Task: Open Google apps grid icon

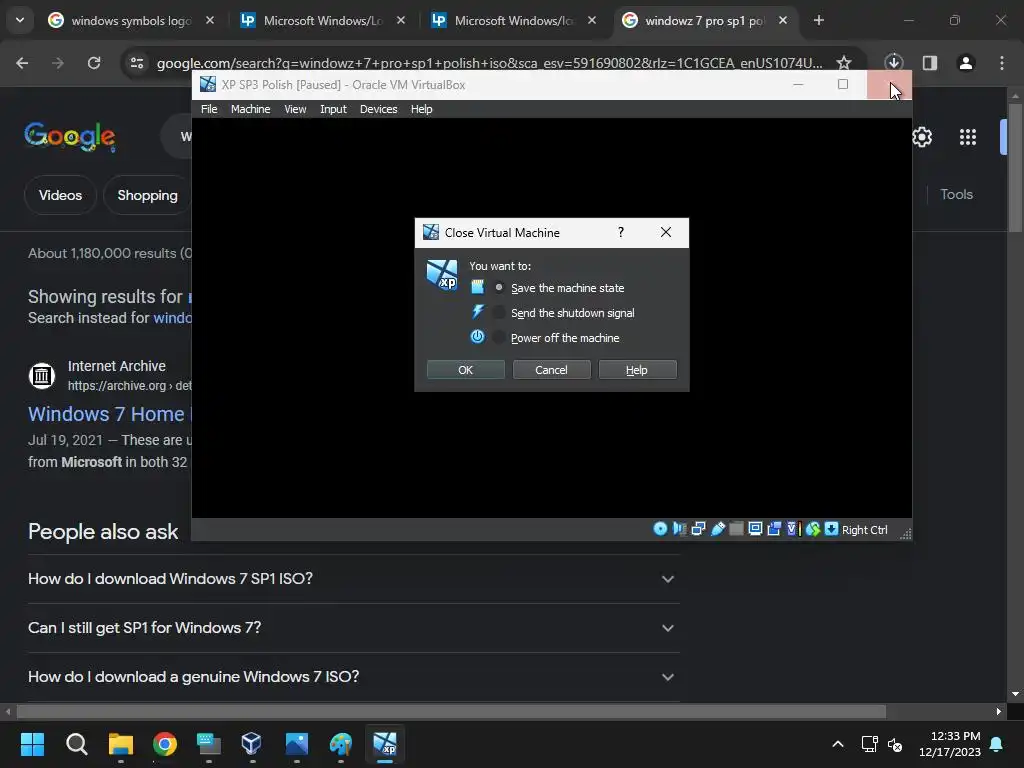Action: (x=968, y=137)
